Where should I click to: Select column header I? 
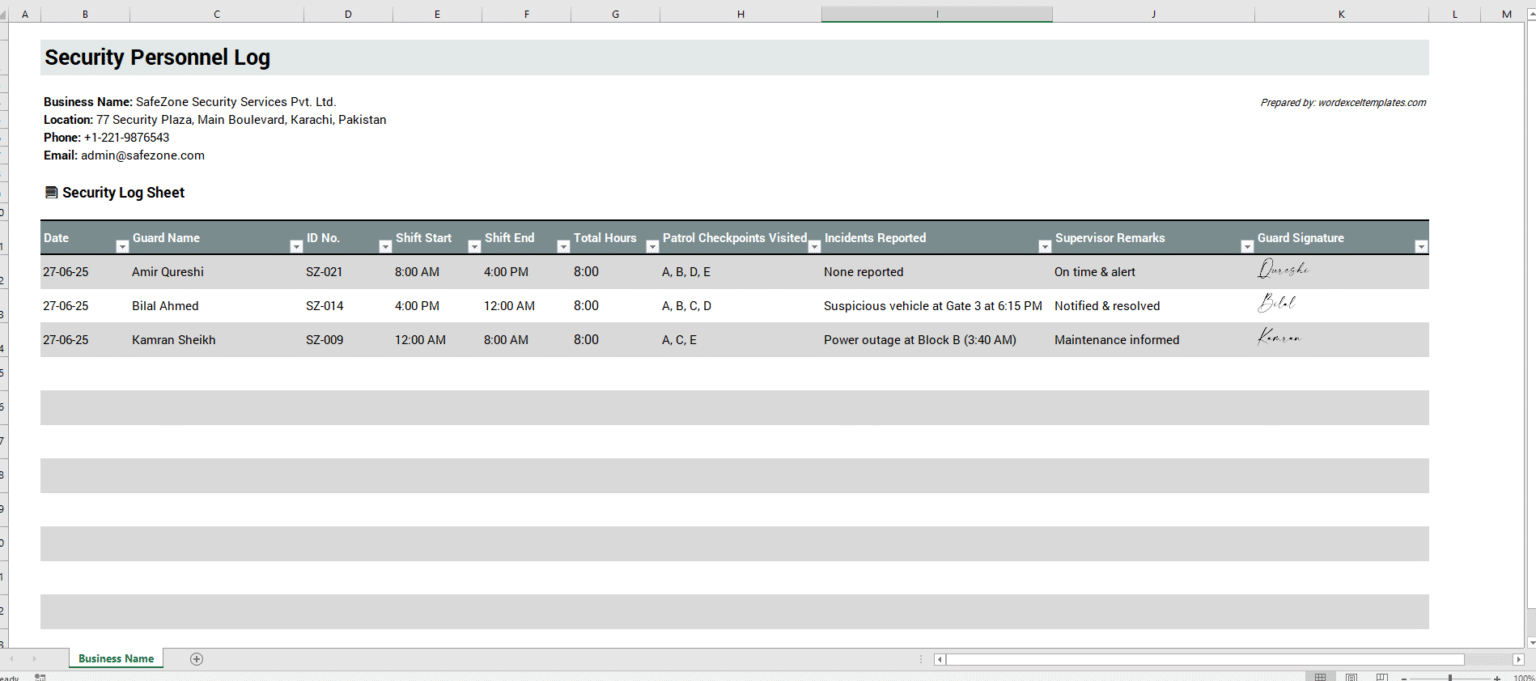click(x=936, y=14)
